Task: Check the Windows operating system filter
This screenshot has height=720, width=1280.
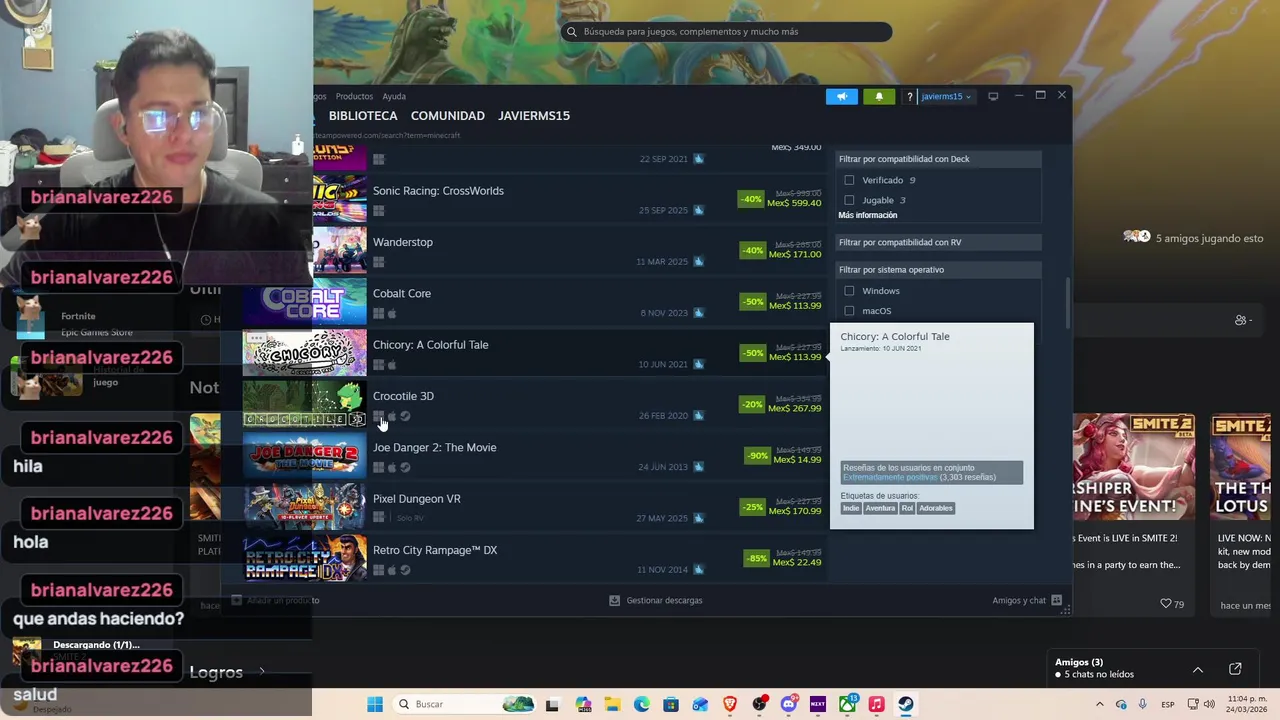Action: click(x=849, y=291)
